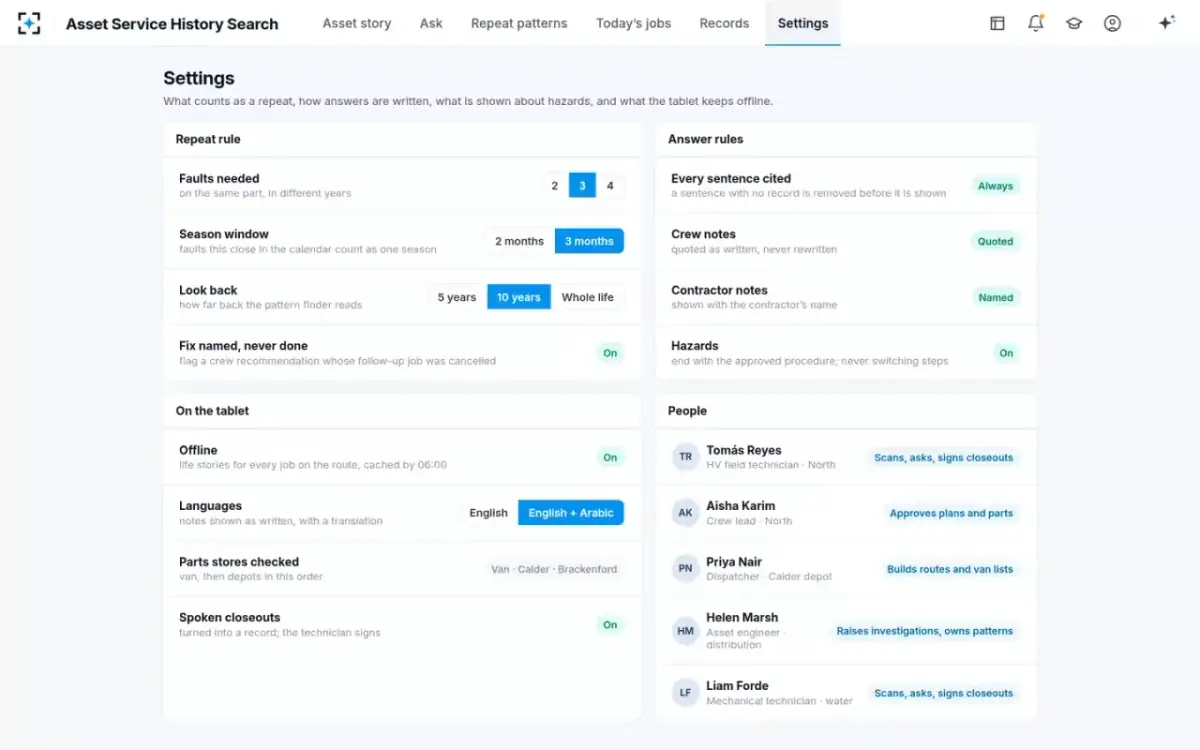Click Languages setting label
1200x750 pixels.
(x=210, y=506)
